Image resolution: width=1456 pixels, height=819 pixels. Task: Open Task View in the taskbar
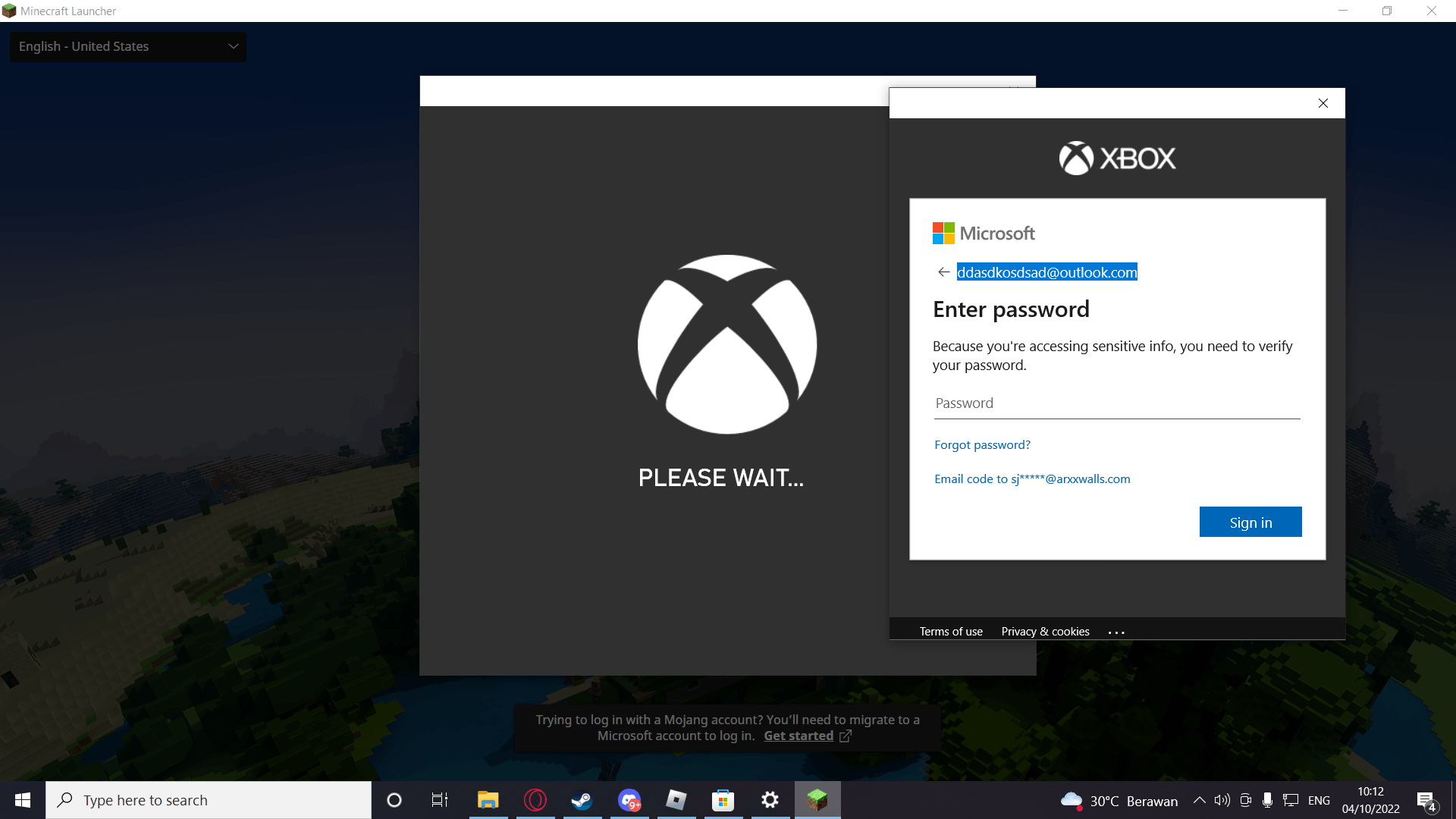(x=440, y=800)
